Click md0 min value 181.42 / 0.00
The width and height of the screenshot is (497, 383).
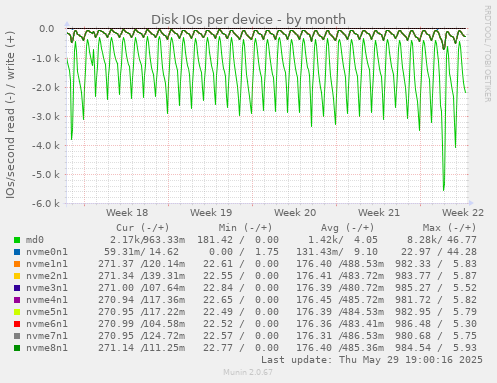[238, 240]
